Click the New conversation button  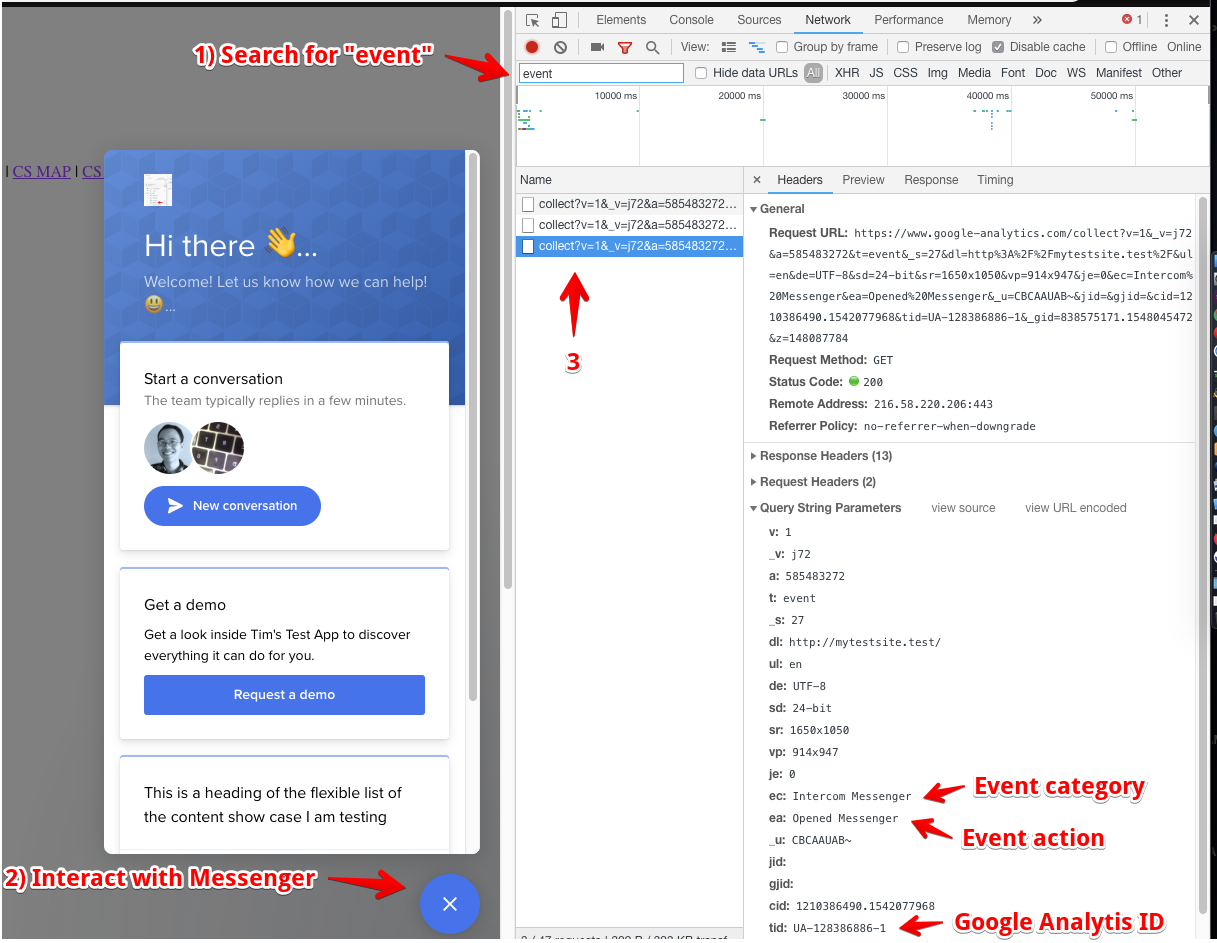pos(232,506)
